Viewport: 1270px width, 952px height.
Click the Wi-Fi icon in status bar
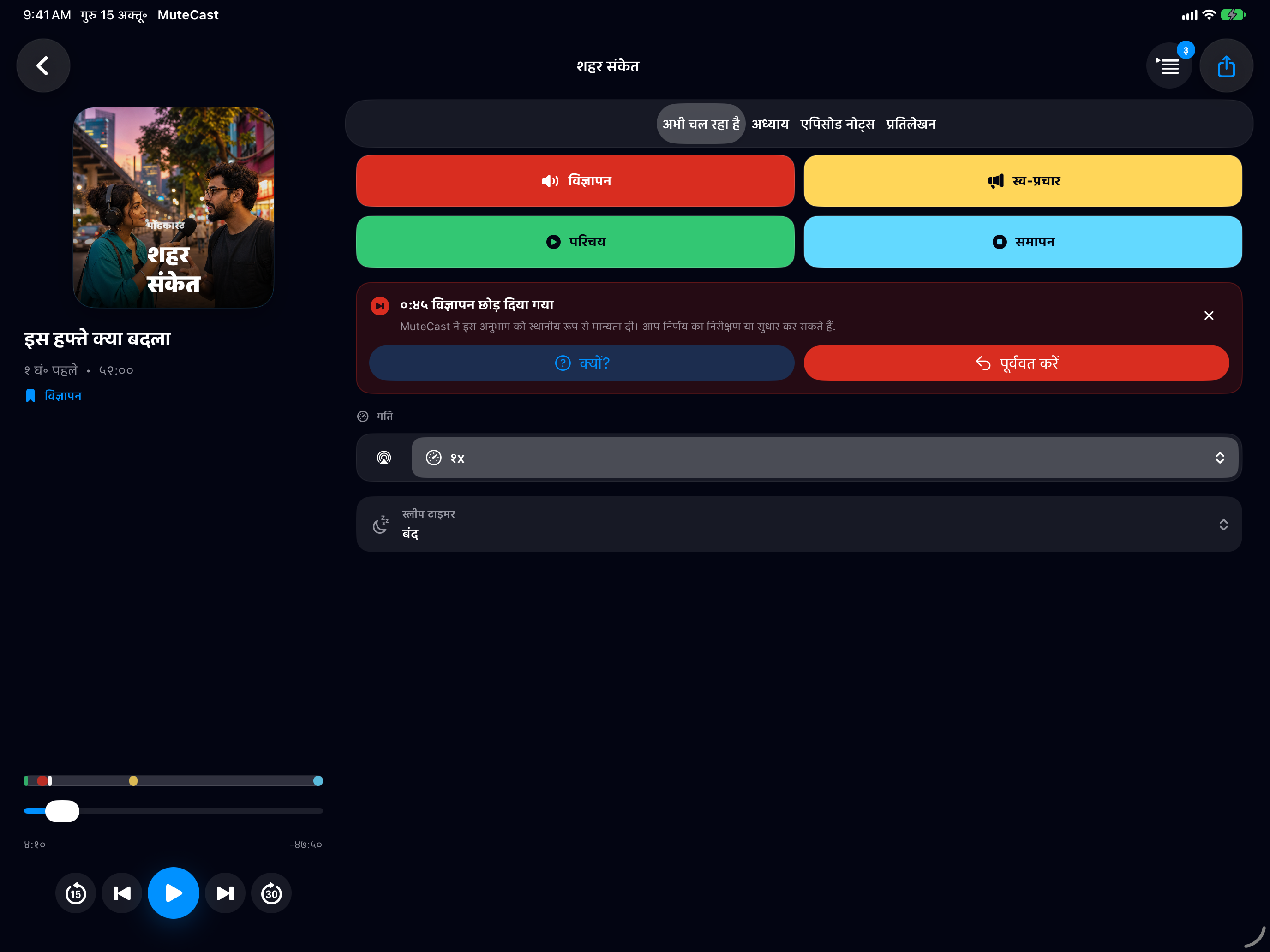click(x=1209, y=15)
